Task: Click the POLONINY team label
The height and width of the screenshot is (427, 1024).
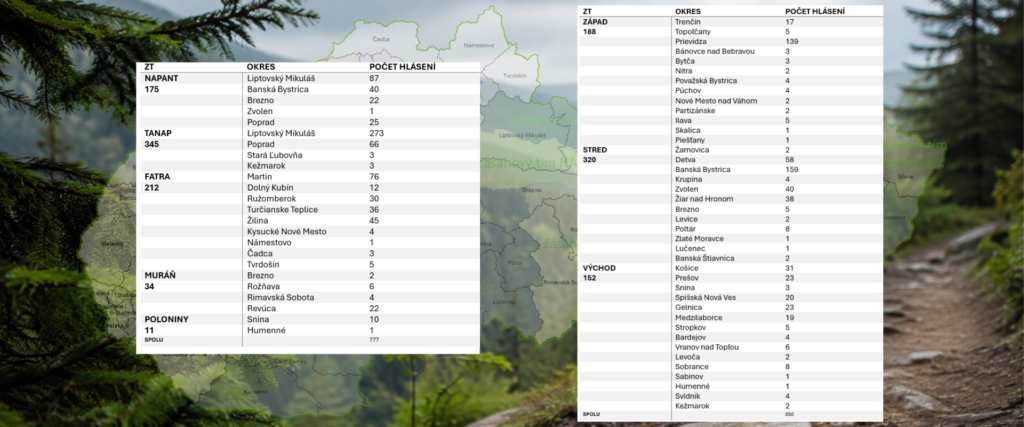Action: point(166,319)
